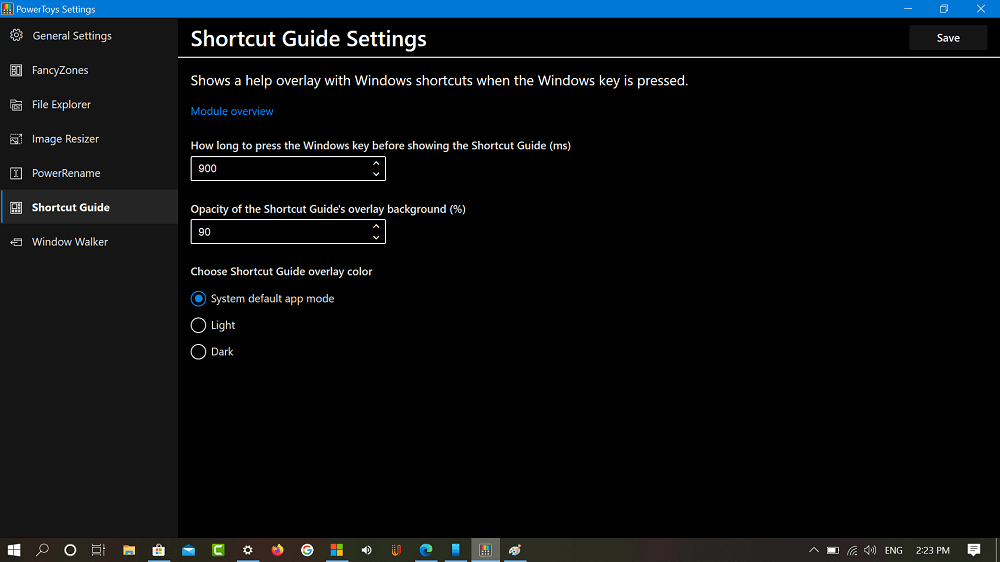Open the Google icon in taskbar
This screenshot has height=562, width=1000.
(x=307, y=550)
